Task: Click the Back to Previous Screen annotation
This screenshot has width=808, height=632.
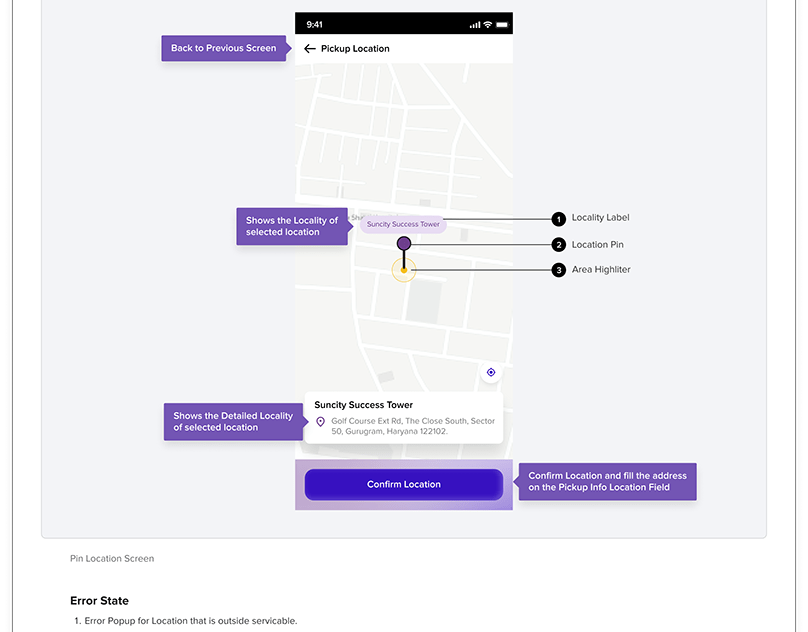Action: [223, 48]
